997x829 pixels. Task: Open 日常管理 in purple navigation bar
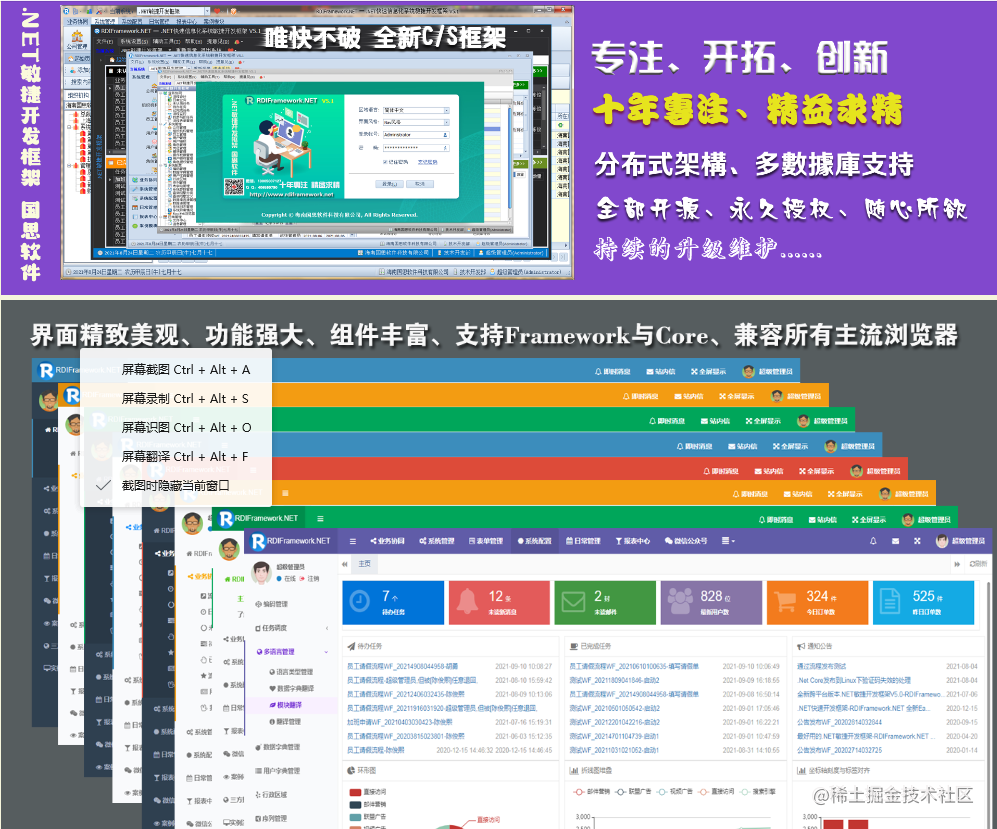[x=584, y=541]
